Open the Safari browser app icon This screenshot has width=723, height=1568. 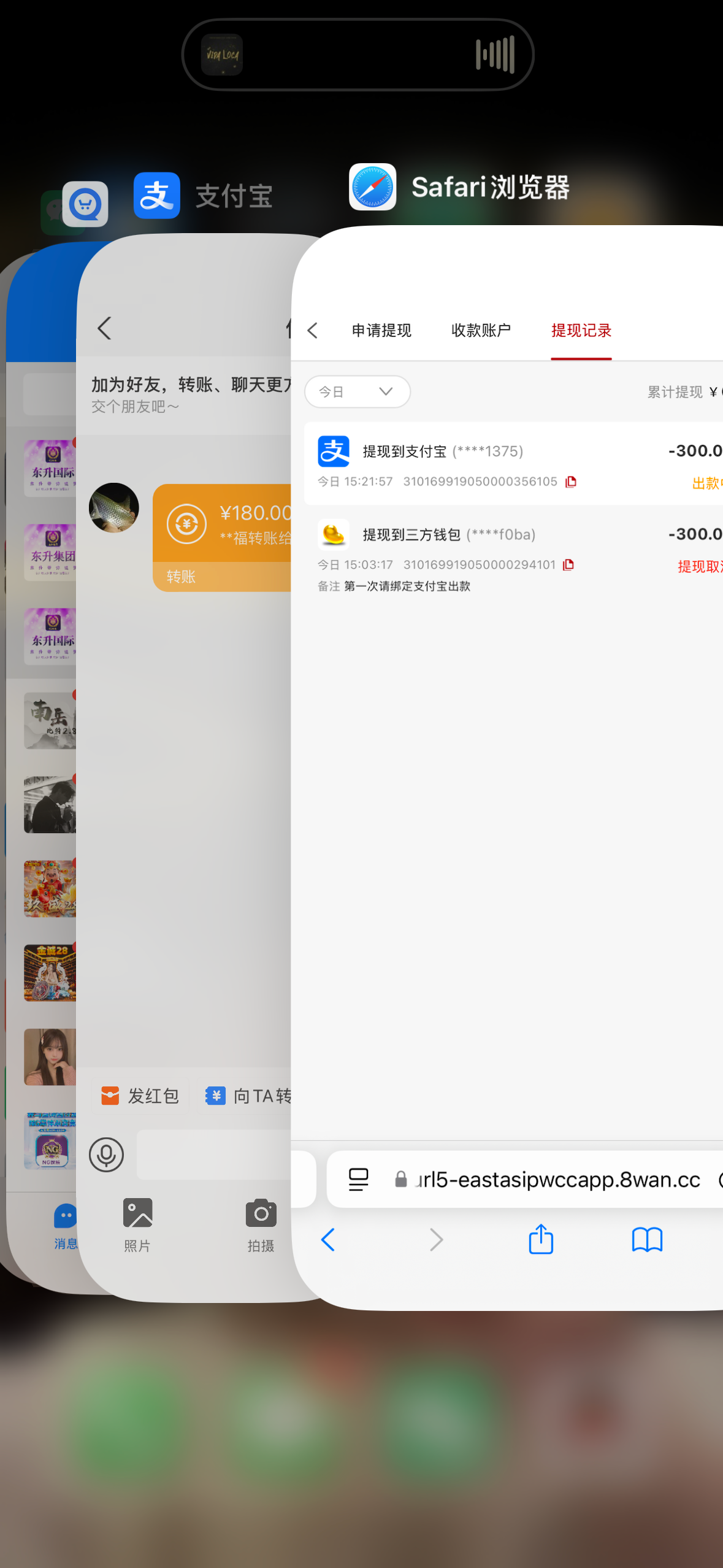click(x=372, y=187)
